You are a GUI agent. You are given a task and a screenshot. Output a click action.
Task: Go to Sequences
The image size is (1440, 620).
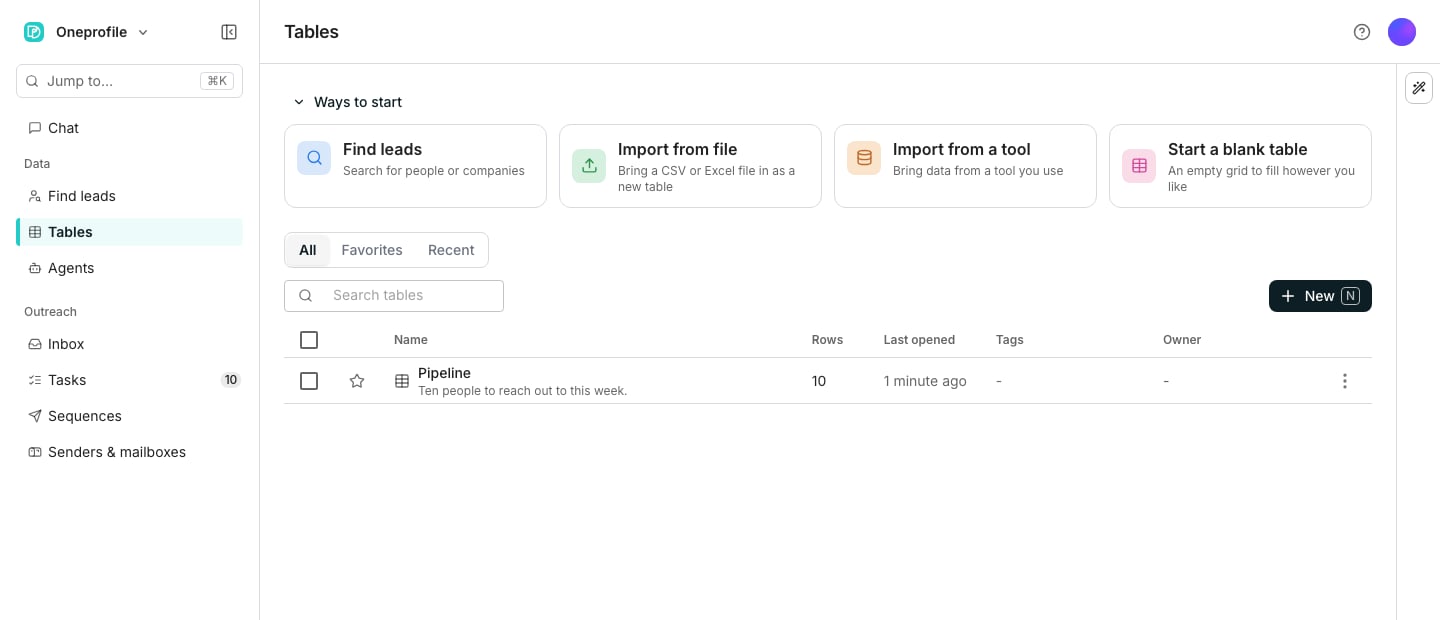(129, 416)
